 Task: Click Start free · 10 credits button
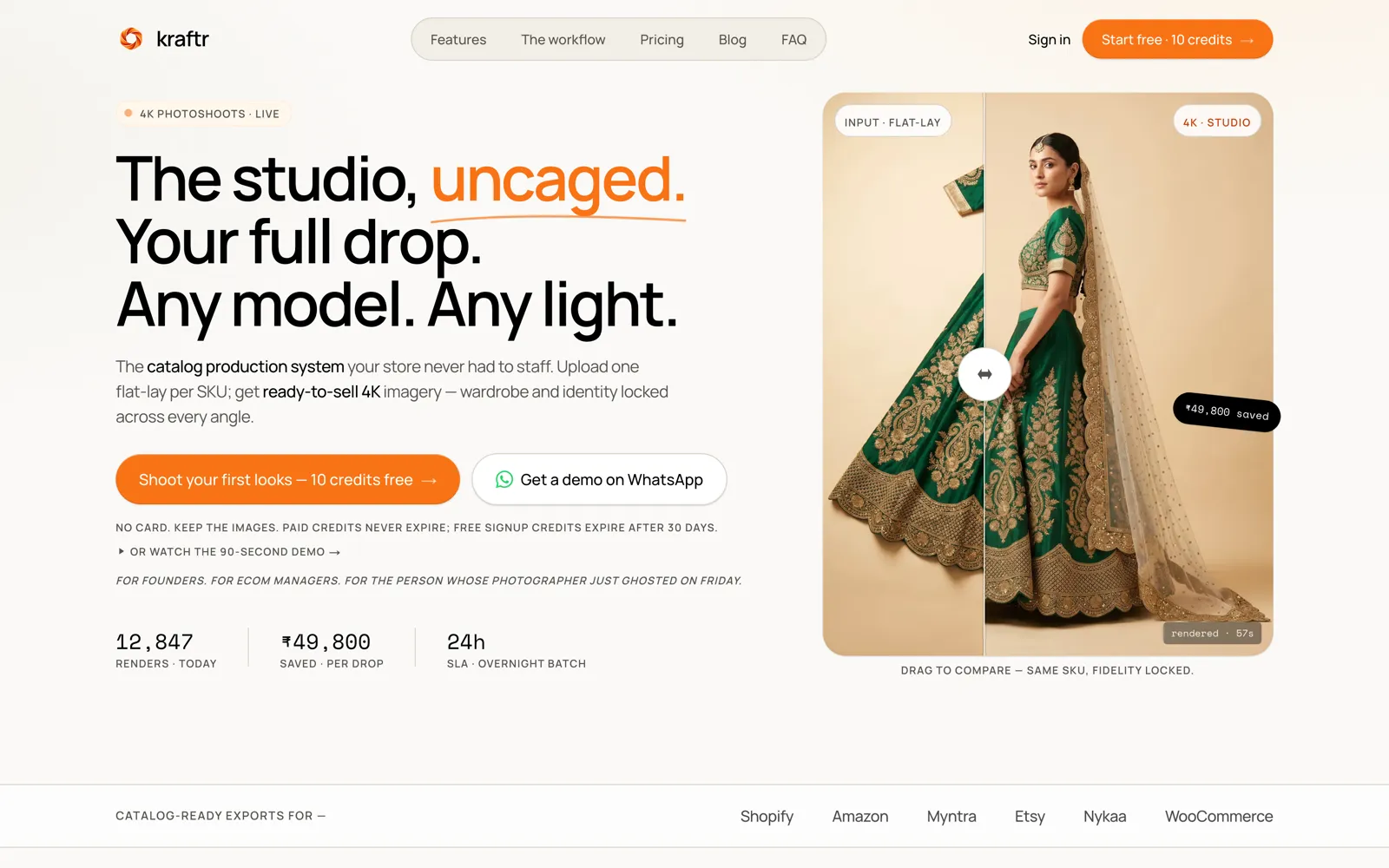1177,39
